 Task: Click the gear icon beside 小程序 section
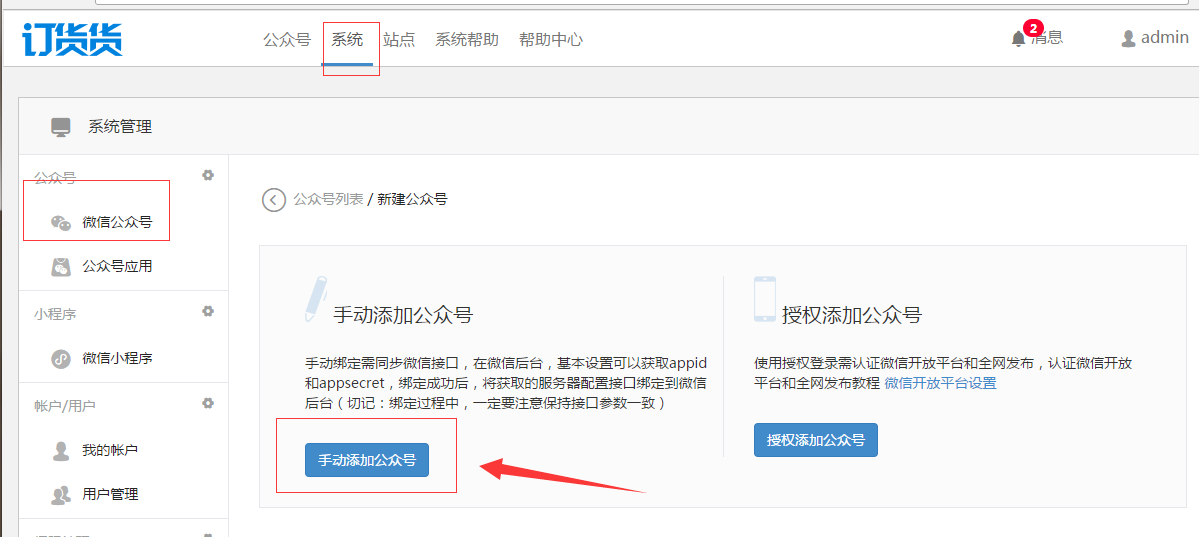207,311
